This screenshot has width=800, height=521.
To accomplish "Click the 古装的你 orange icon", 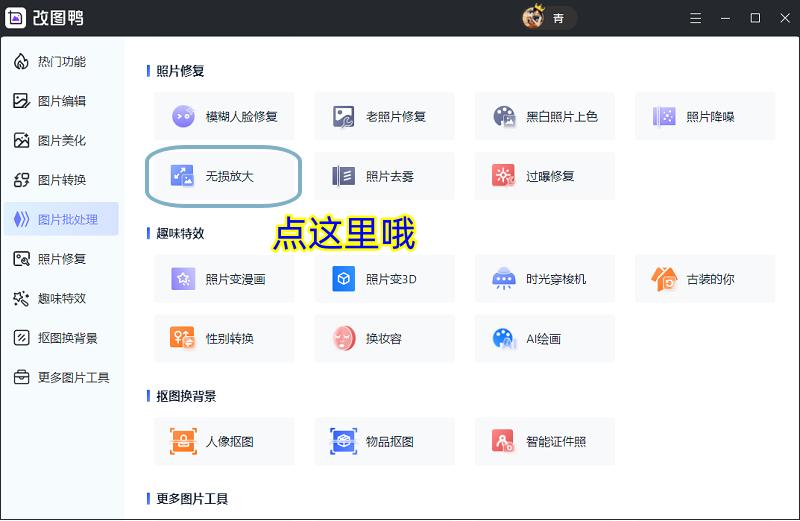I will [x=664, y=279].
